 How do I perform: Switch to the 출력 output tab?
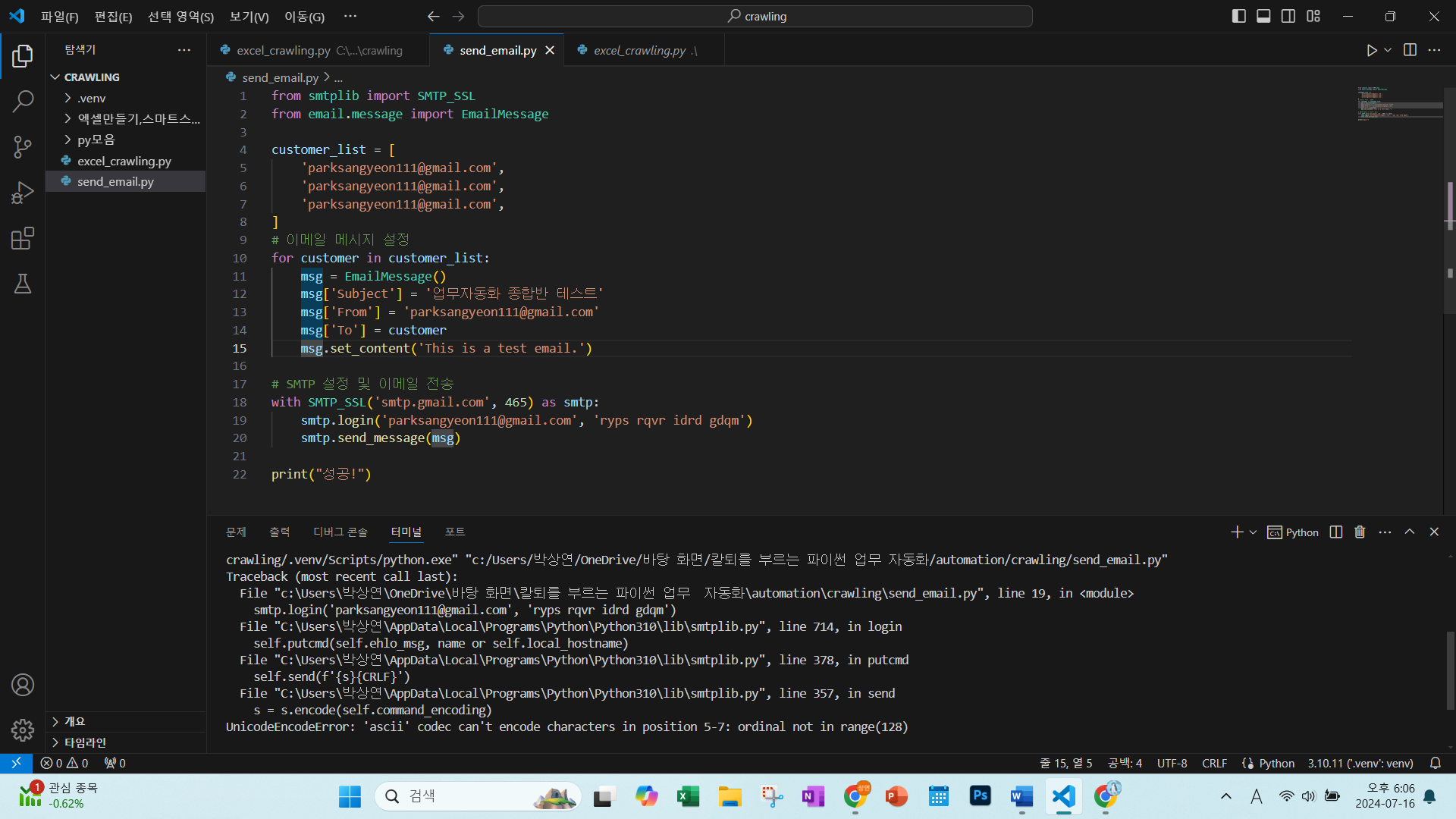coord(279,532)
